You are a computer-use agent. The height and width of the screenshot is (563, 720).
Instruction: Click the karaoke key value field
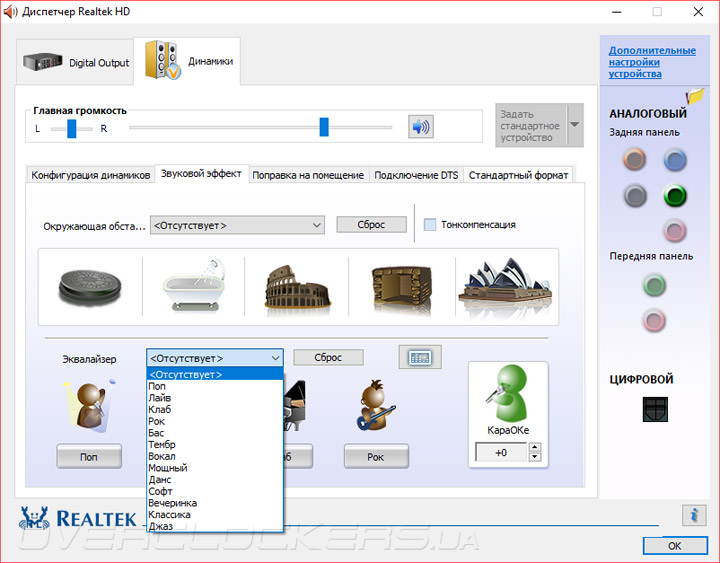tap(501, 452)
